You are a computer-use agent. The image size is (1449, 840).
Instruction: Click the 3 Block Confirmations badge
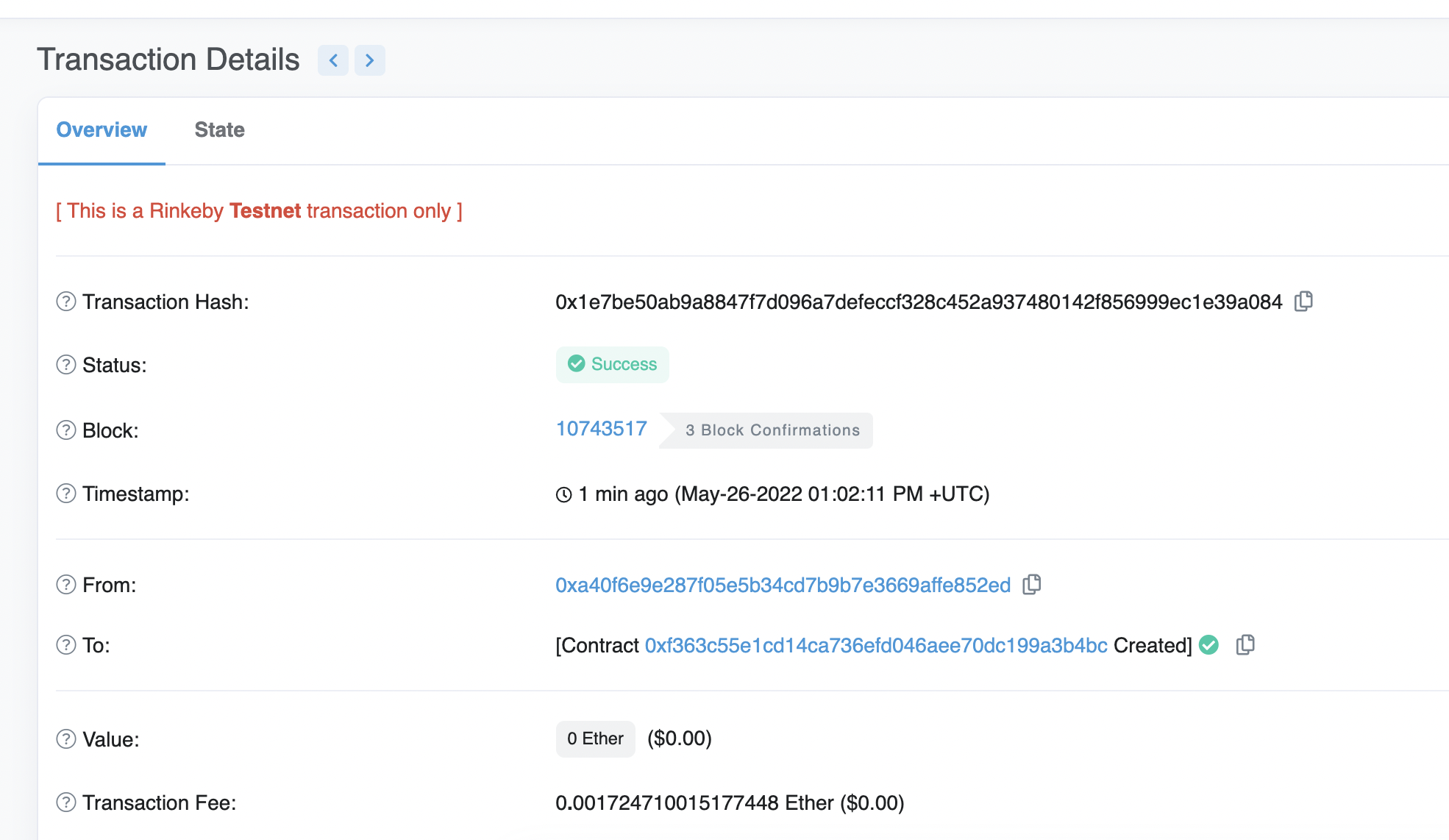coord(772,430)
